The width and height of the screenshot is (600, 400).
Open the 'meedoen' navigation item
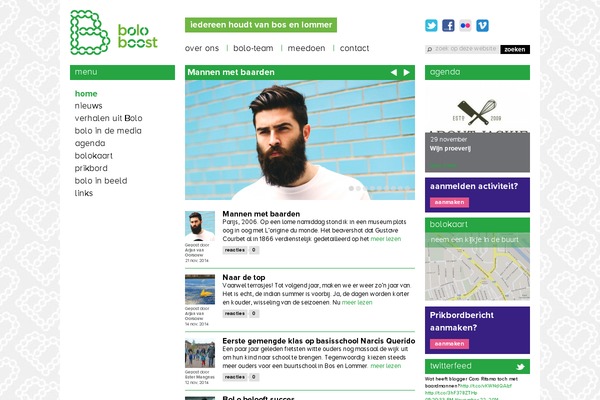click(306, 48)
